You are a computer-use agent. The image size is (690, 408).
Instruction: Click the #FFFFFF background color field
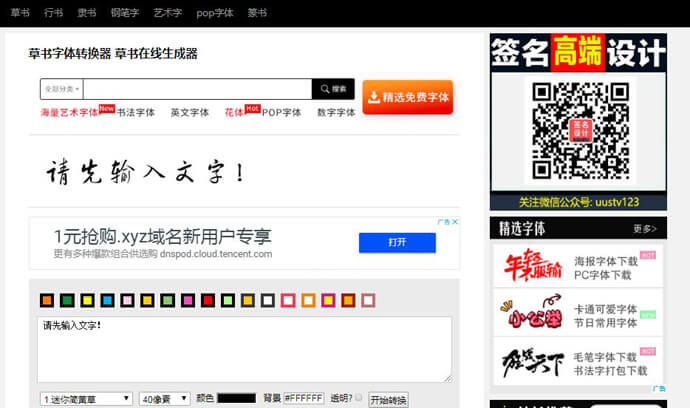(304, 399)
